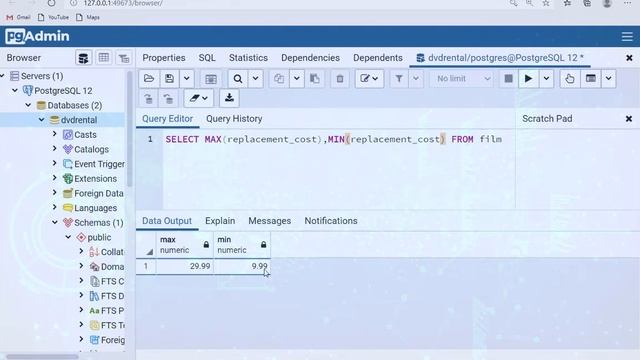Open the filter options dropdown arrow
Viewport: 640px width, 360px height.
(x=416, y=78)
